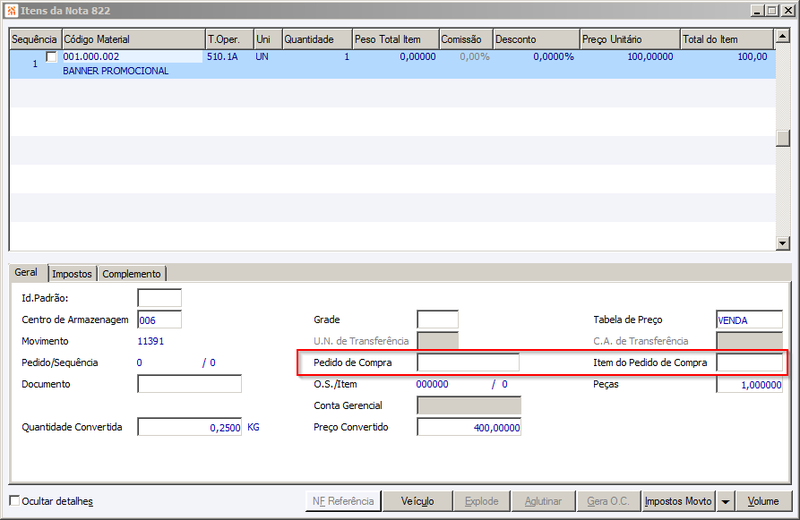Click the Volume button
800x520 pixels.
[x=763, y=501]
